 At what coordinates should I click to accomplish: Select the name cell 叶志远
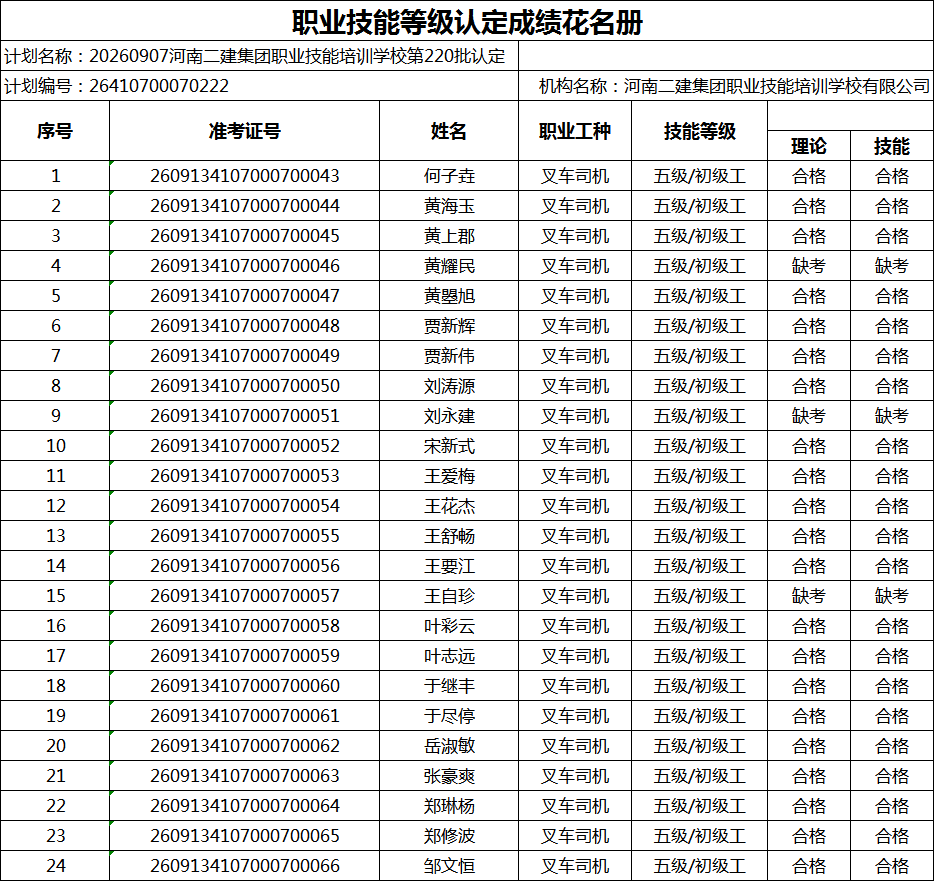[449, 655]
